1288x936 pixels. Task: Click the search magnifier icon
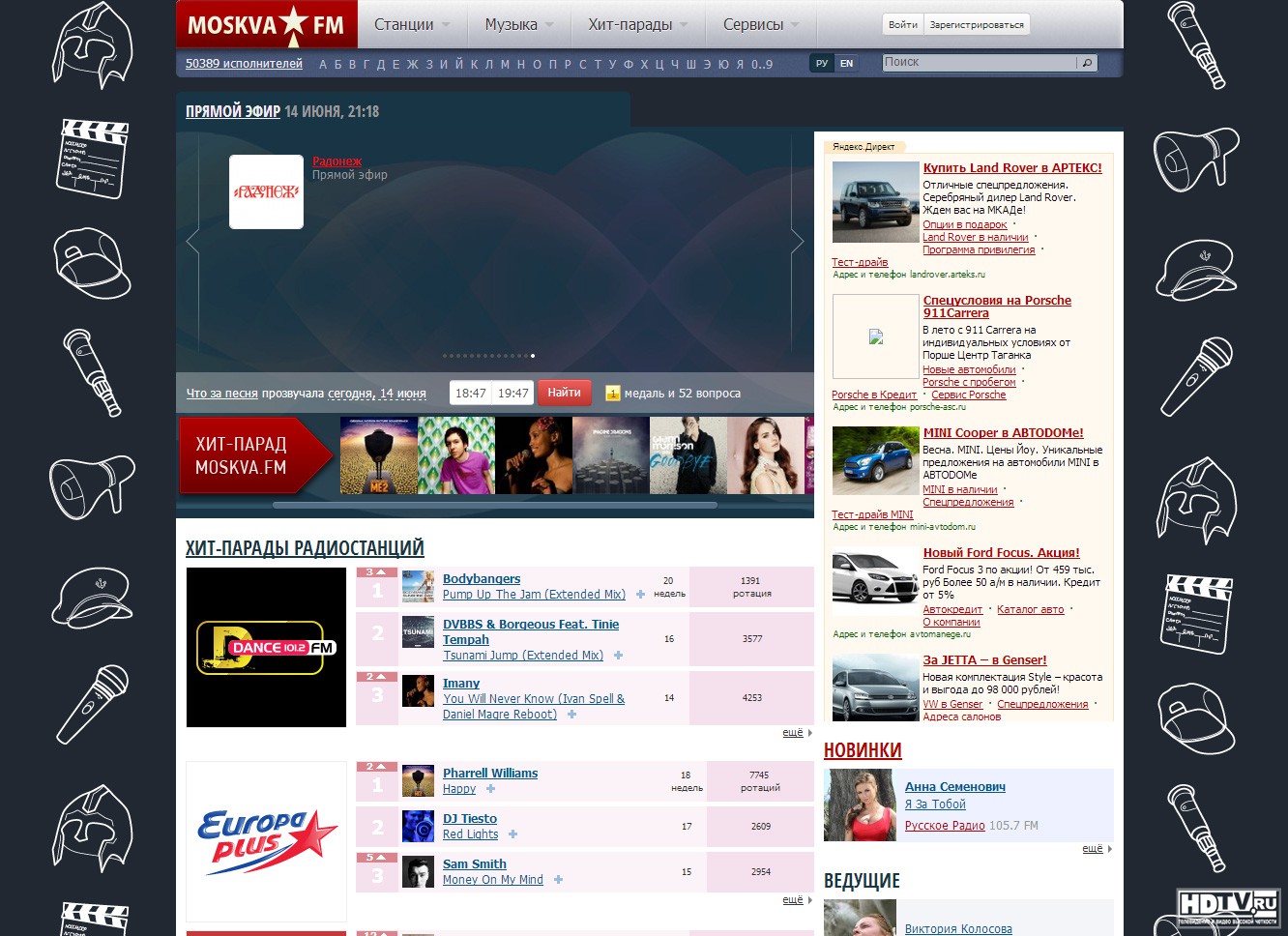click(1087, 63)
